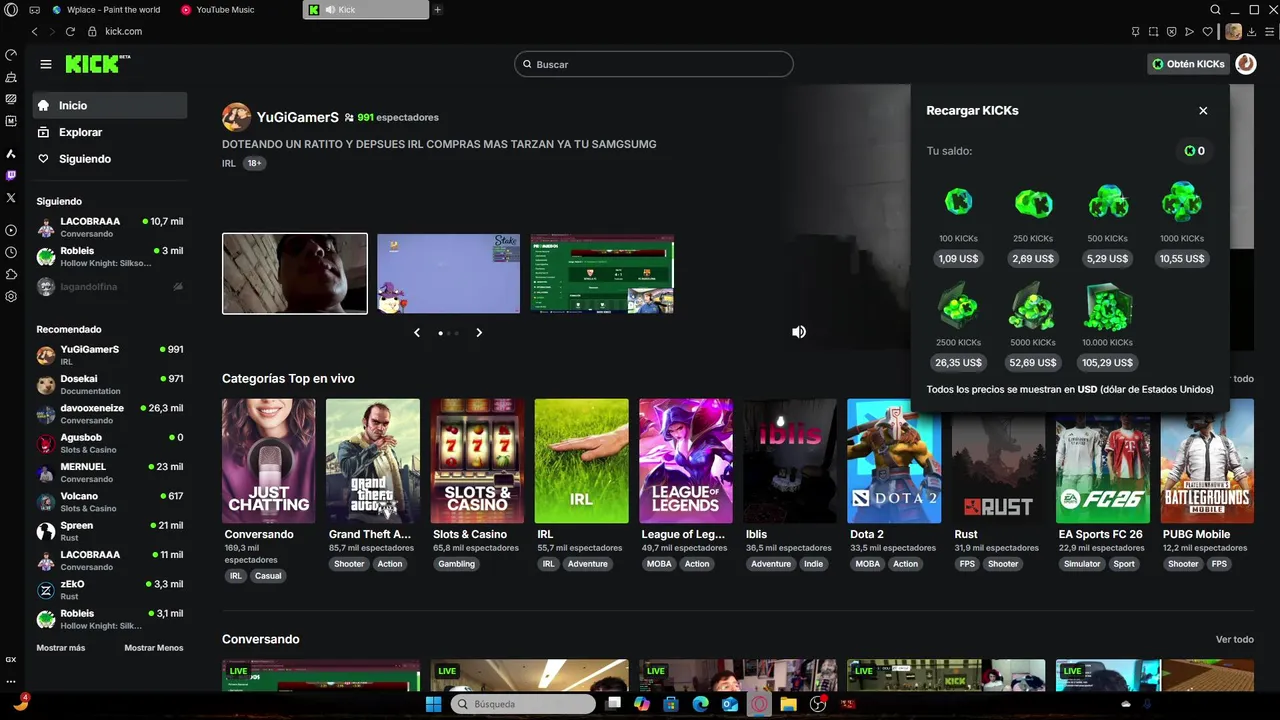Screen dimensions: 1280x720
Task: Open the Explorar section
Action: pos(110,132)
